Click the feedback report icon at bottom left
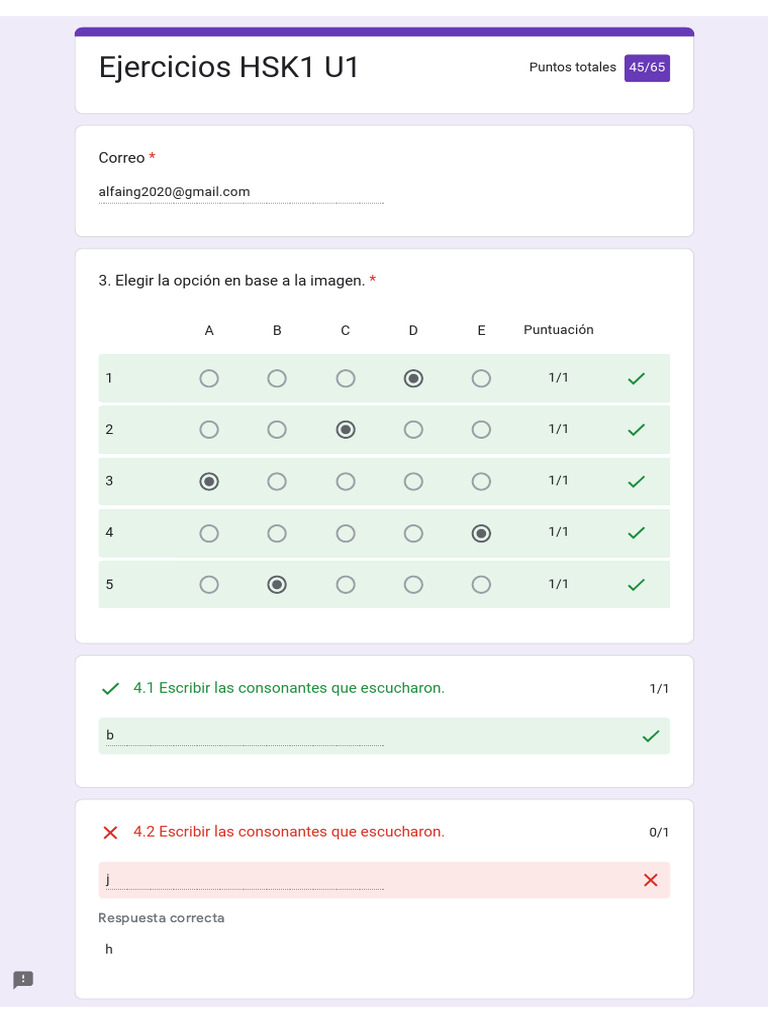This screenshot has width=768, height=1024. (x=24, y=979)
